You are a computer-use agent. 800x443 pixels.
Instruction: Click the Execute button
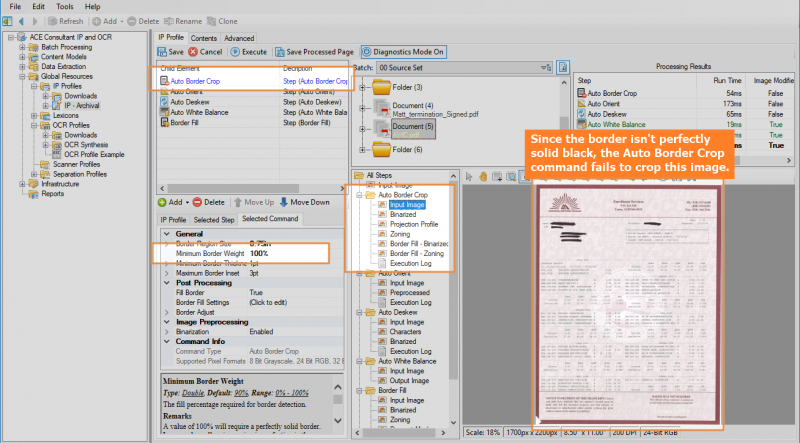pyautogui.click(x=248, y=52)
